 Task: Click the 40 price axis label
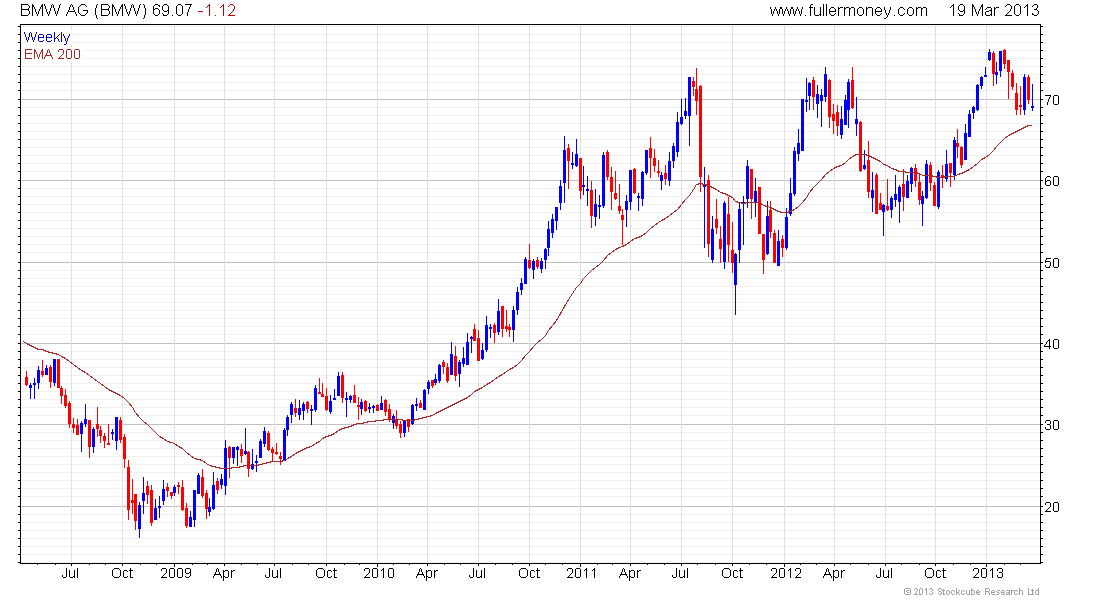click(x=1052, y=344)
